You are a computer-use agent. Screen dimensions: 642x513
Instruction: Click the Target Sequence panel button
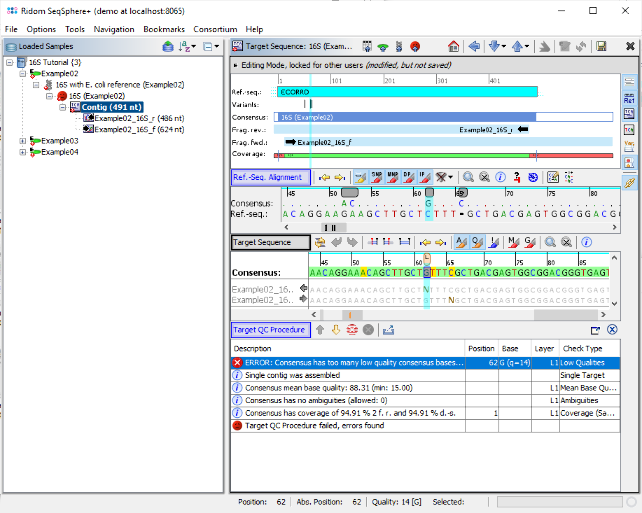(271, 242)
